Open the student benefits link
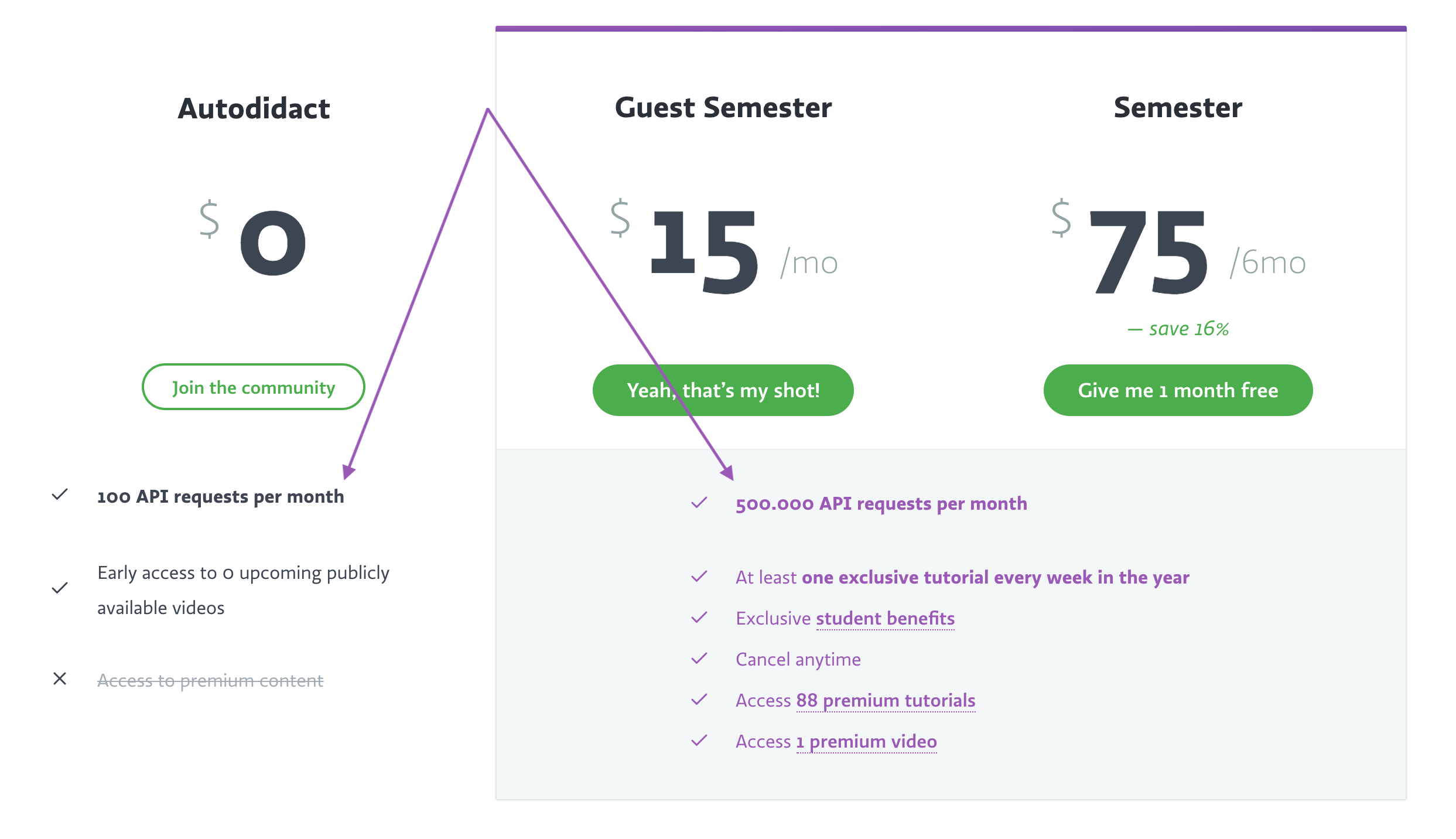1456x839 pixels. tap(886, 619)
